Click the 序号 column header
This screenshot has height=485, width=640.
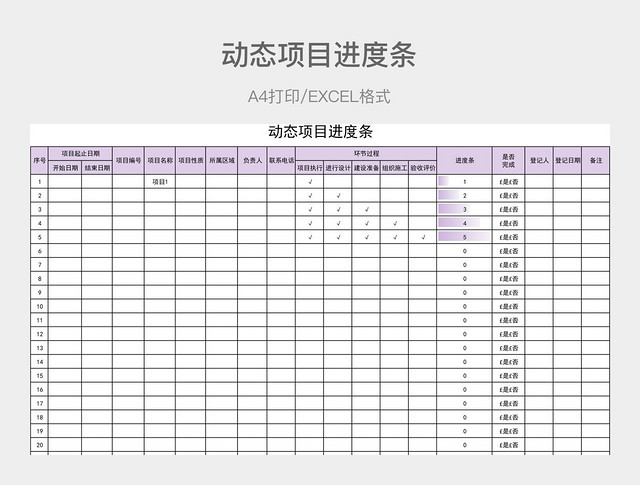pyautogui.click(x=40, y=160)
